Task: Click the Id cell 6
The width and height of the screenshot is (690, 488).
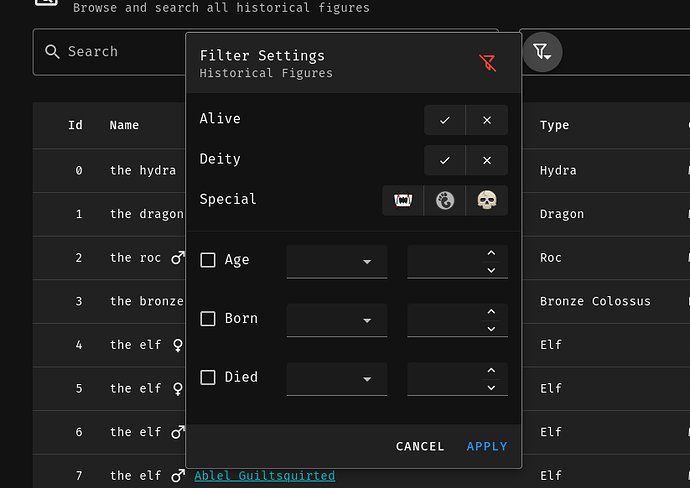Action: pyautogui.click(x=79, y=432)
